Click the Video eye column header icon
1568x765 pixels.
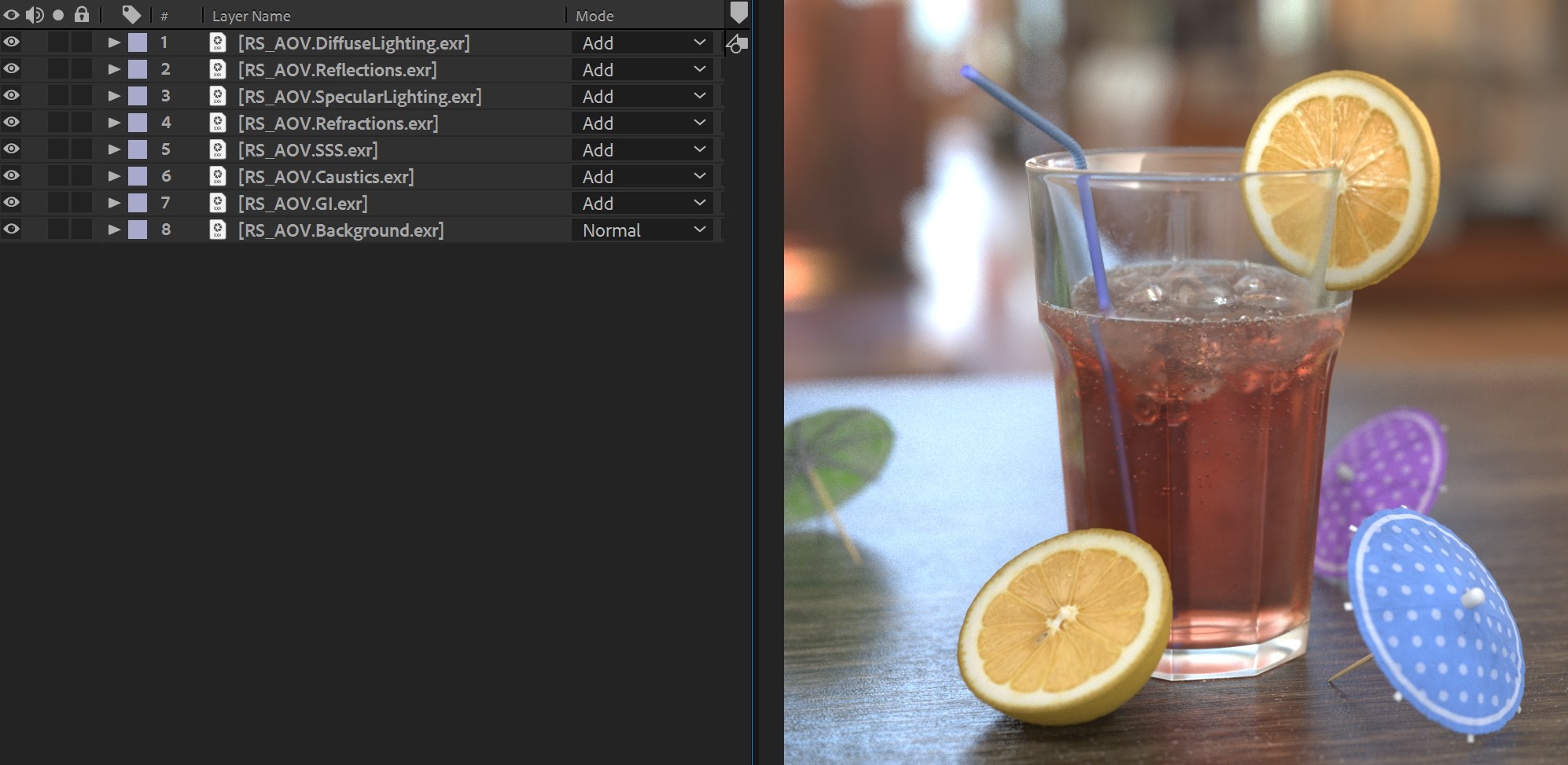(x=11, y=15)
